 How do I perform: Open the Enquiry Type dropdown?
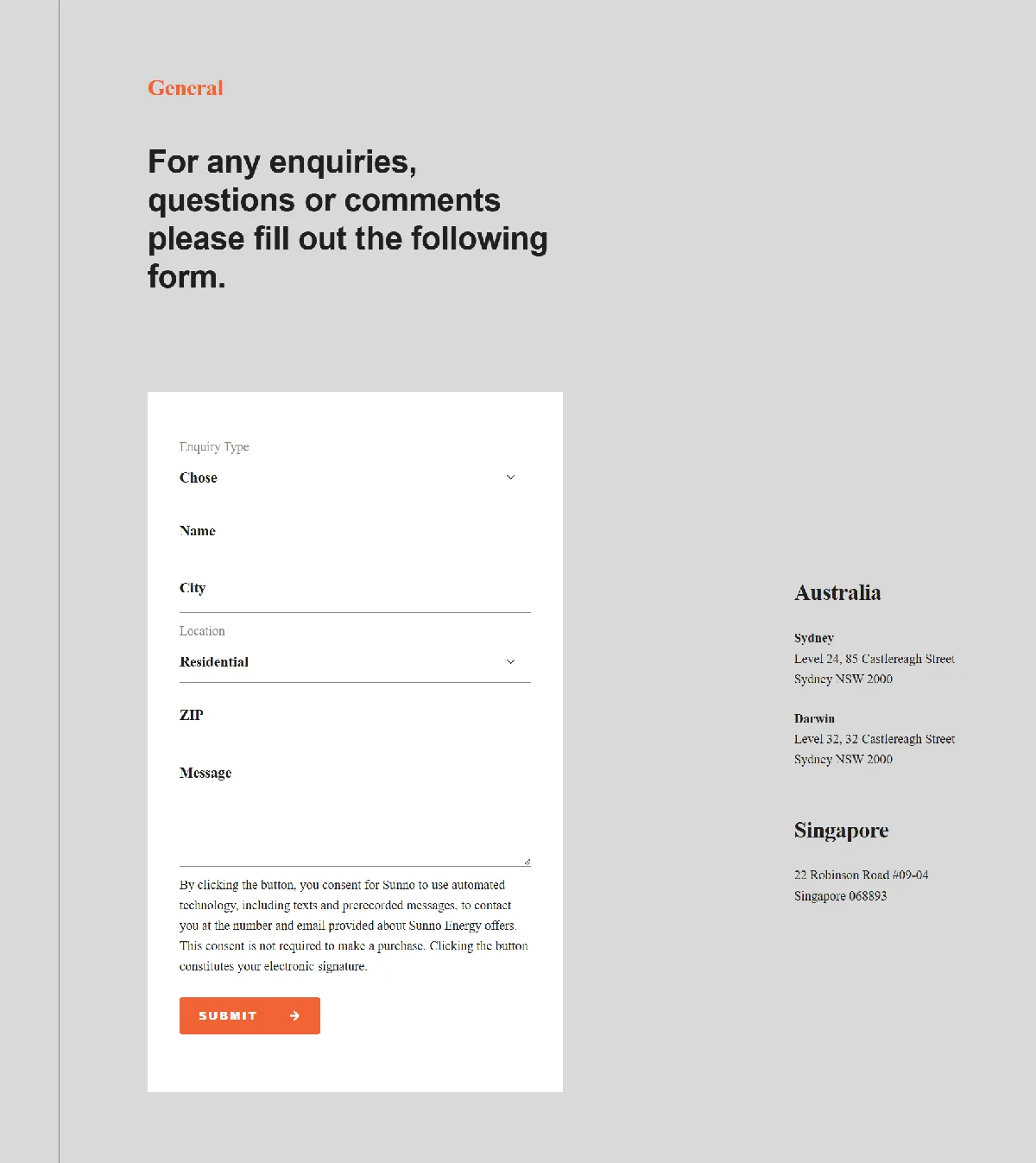coord(345,477)
